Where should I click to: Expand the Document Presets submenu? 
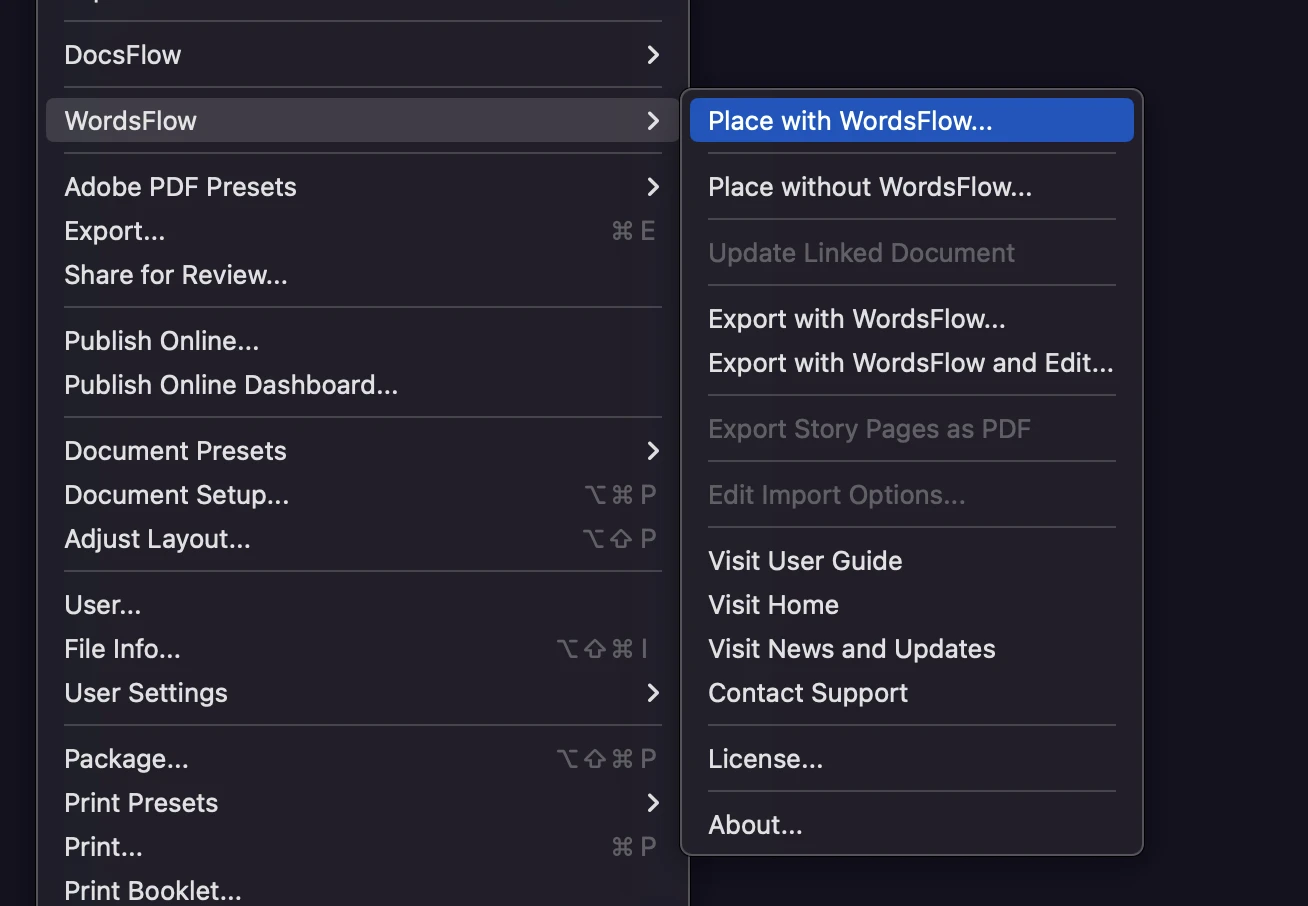pos(363,451)
